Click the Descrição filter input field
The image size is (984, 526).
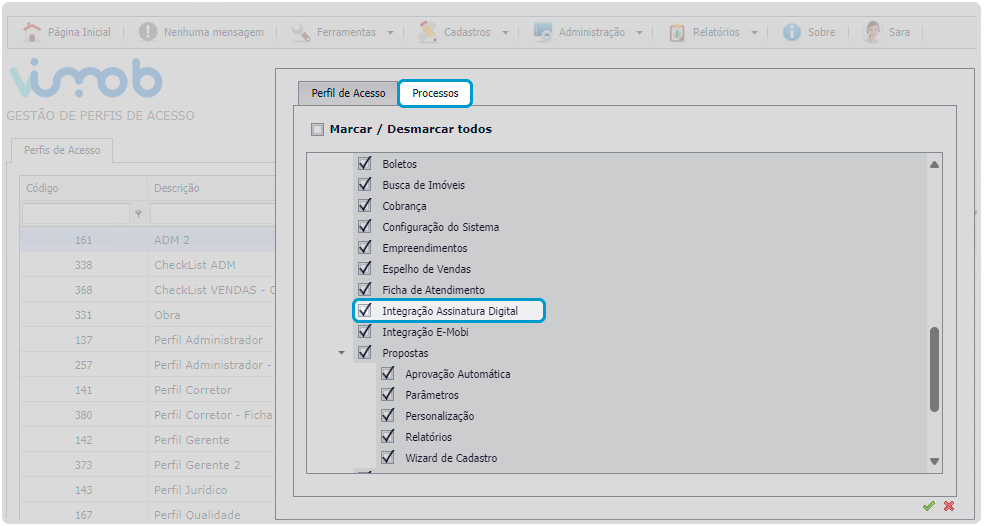pos(212,214)
